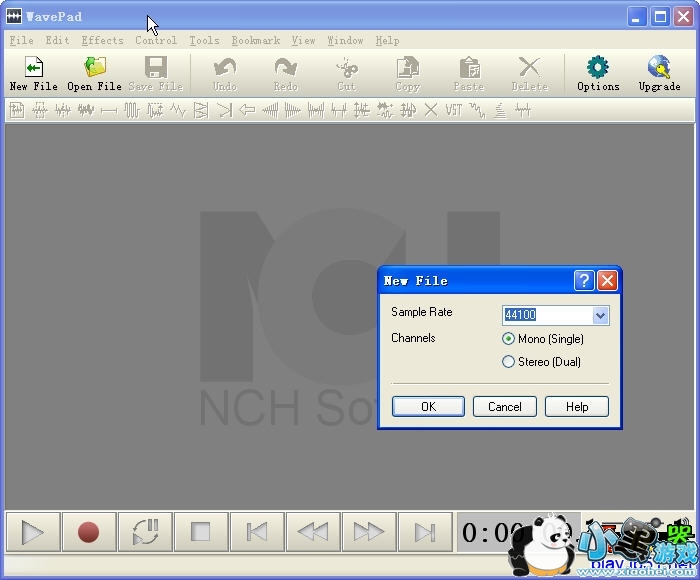Open the Edit menu
The height and width of the screenshot is (580, 700).
click(57, 41)
